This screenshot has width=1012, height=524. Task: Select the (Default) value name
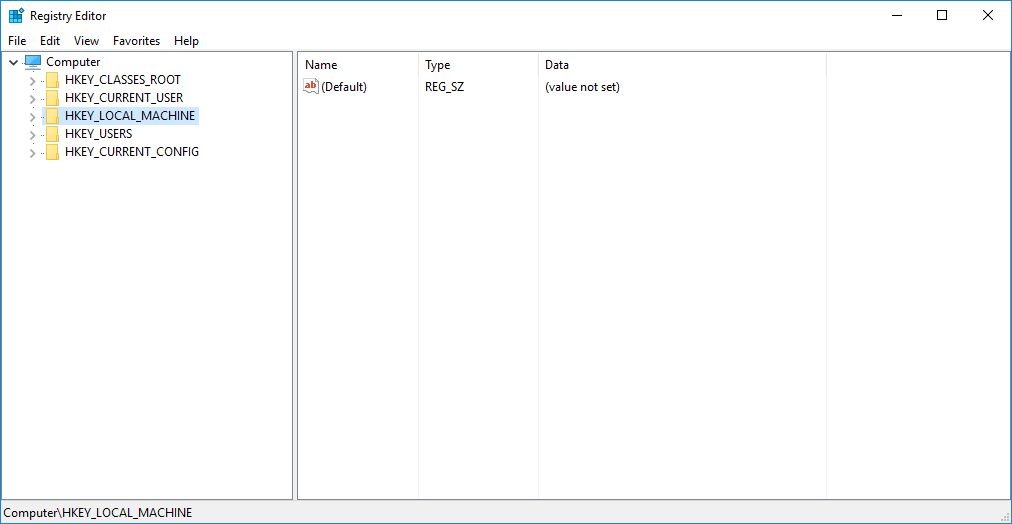[x=344, y=86]
